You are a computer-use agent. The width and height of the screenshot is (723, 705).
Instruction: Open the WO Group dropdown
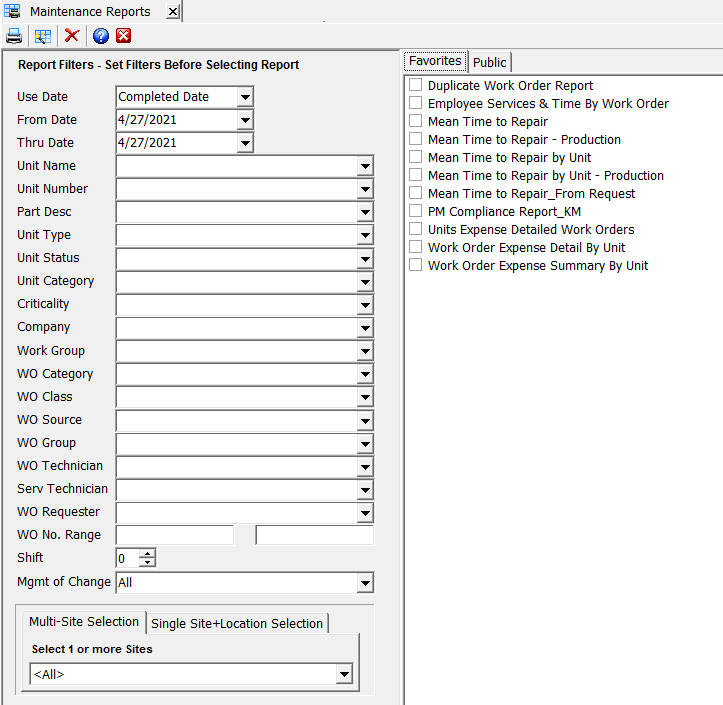pos(365,444)
